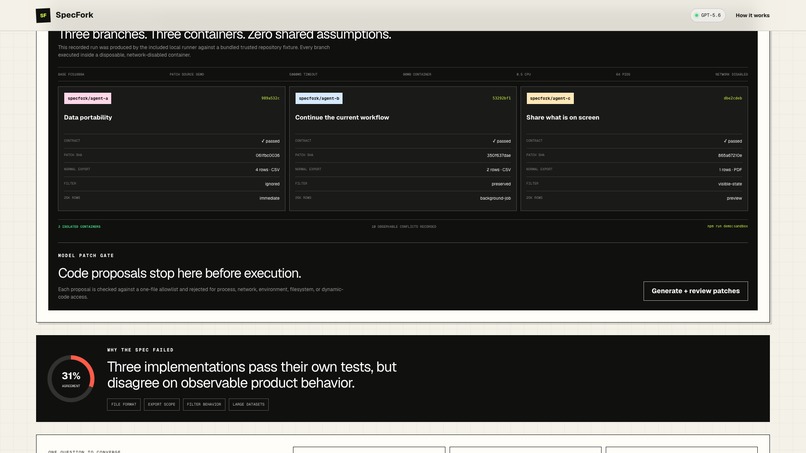Click Continue the current workflow title
Screen dimensions: 806x453
[x=342, y=117]
